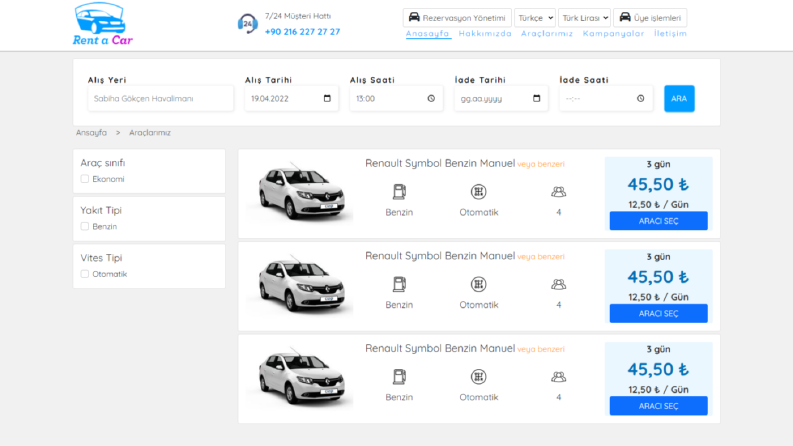Focus the Alış Tarihi date field

click(x=291, y=98)
